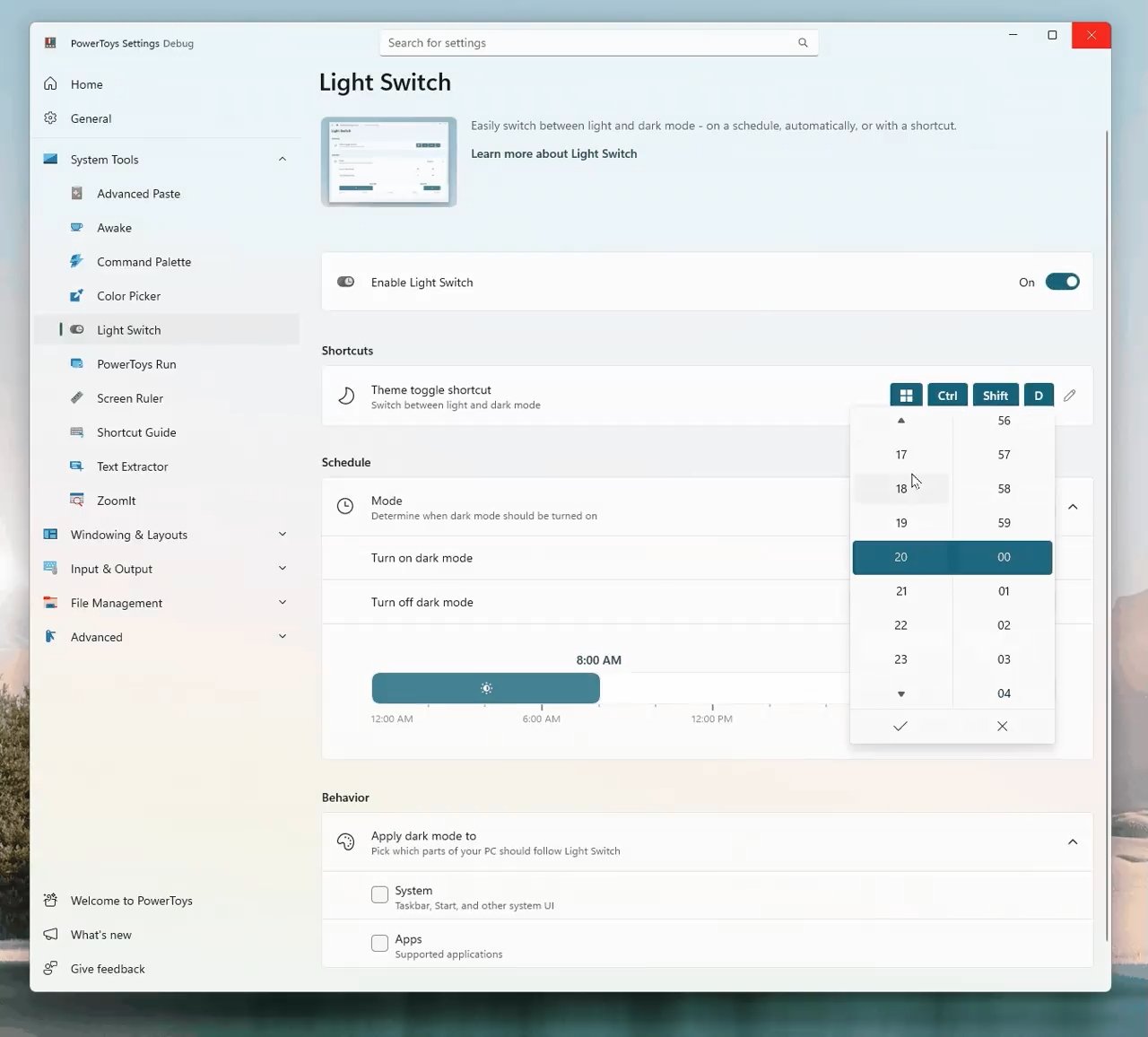1148x1037 pixels.
Task: Edit the theme toggle shortcut pencil
Action: [x=1069, y=396]
